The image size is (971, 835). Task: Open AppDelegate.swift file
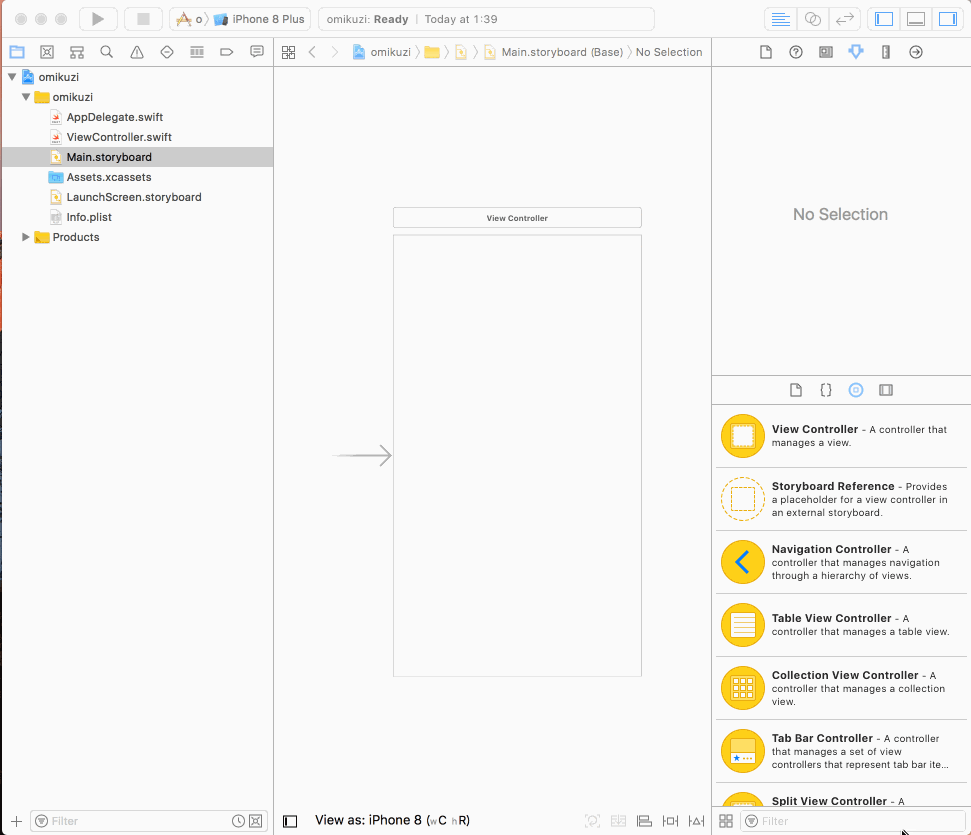pyautogui.click(x=115, y=117)
